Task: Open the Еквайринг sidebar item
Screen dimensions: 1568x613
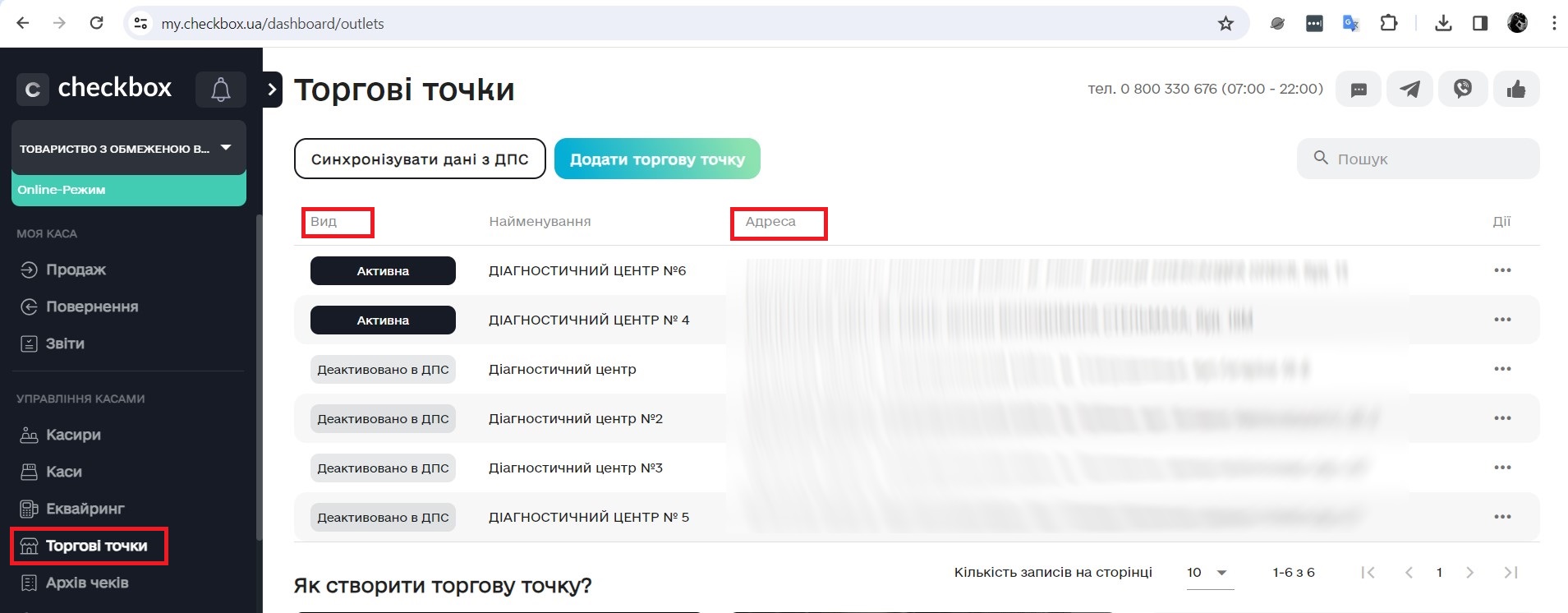Action: pyautogui.click(x=85, y=509)
